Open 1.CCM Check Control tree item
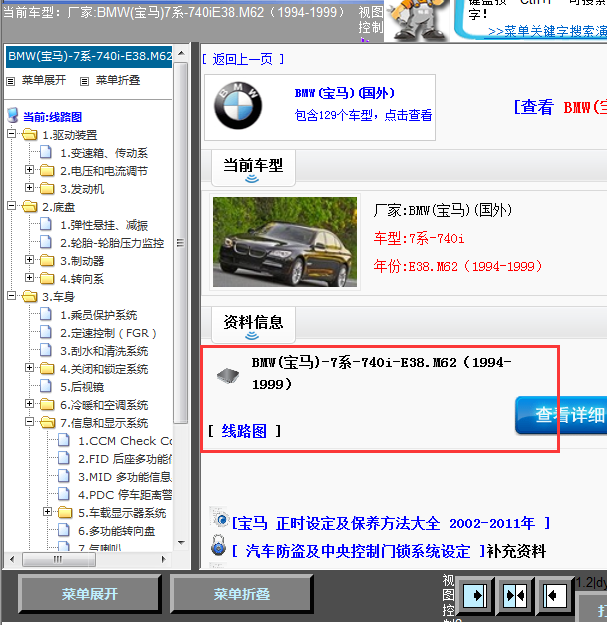Screen dimensions: 607x625 [125, 441]
